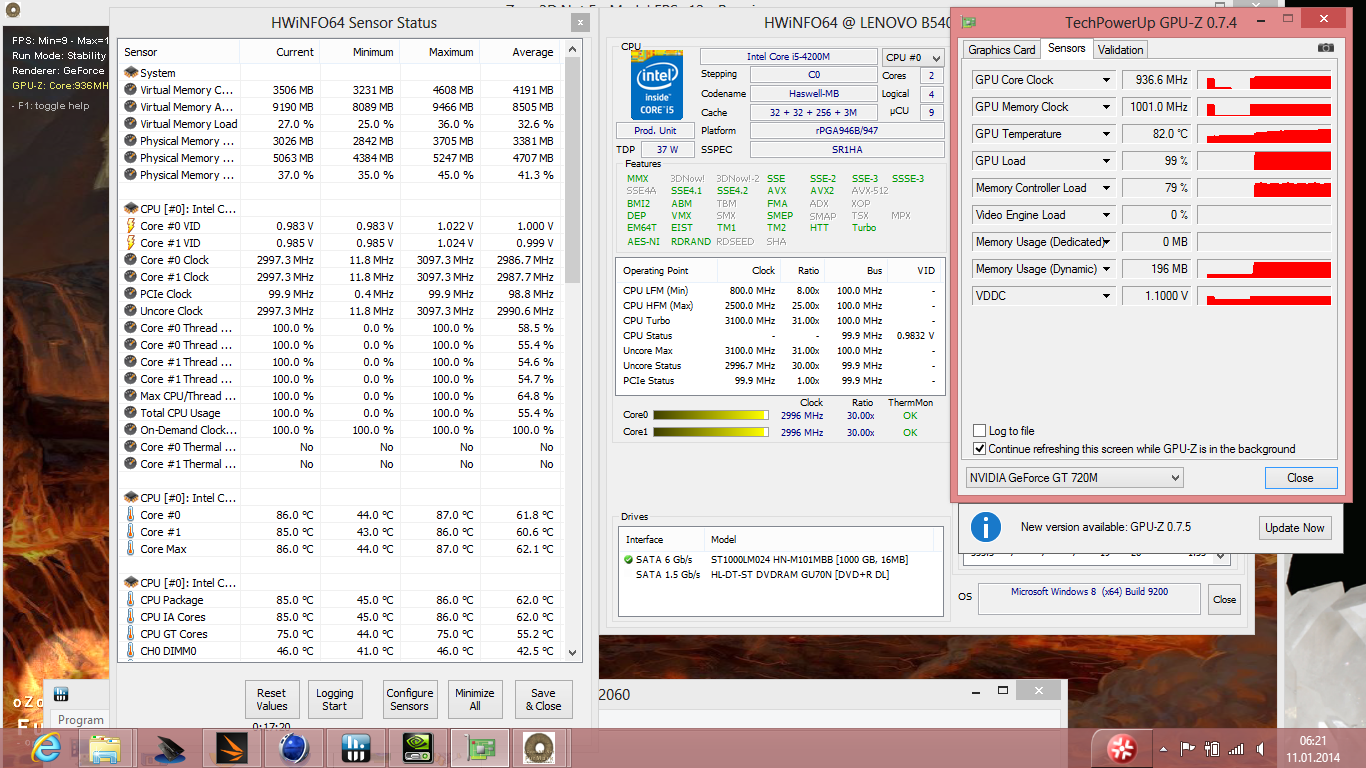The width and height of the screenshot is (1366, 768).
Task: Open the GPU Temperature sensor dropdown
Action: 1106,134
